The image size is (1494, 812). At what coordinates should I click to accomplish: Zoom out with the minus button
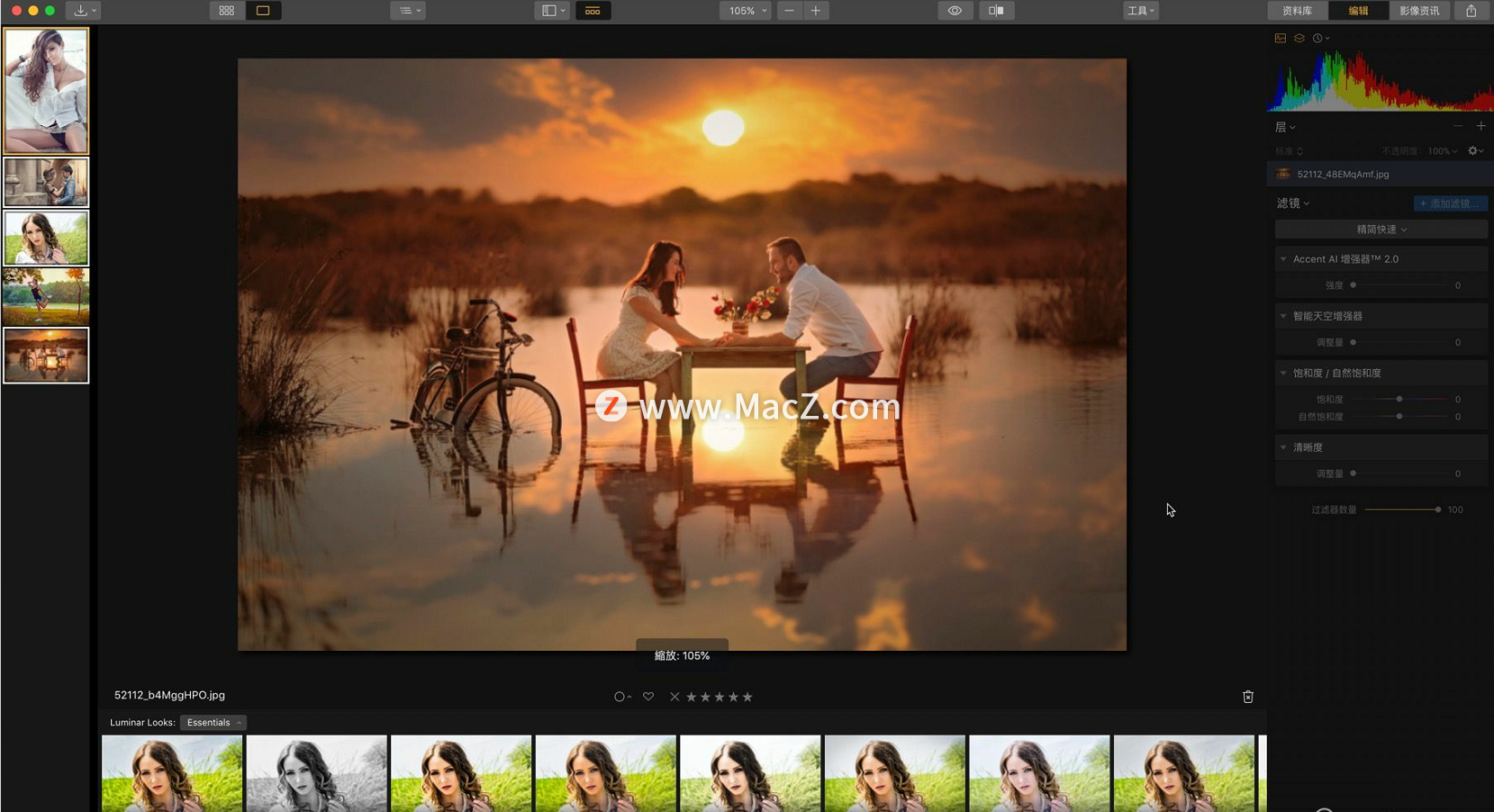pyautogui.click(x=789, y=11)
